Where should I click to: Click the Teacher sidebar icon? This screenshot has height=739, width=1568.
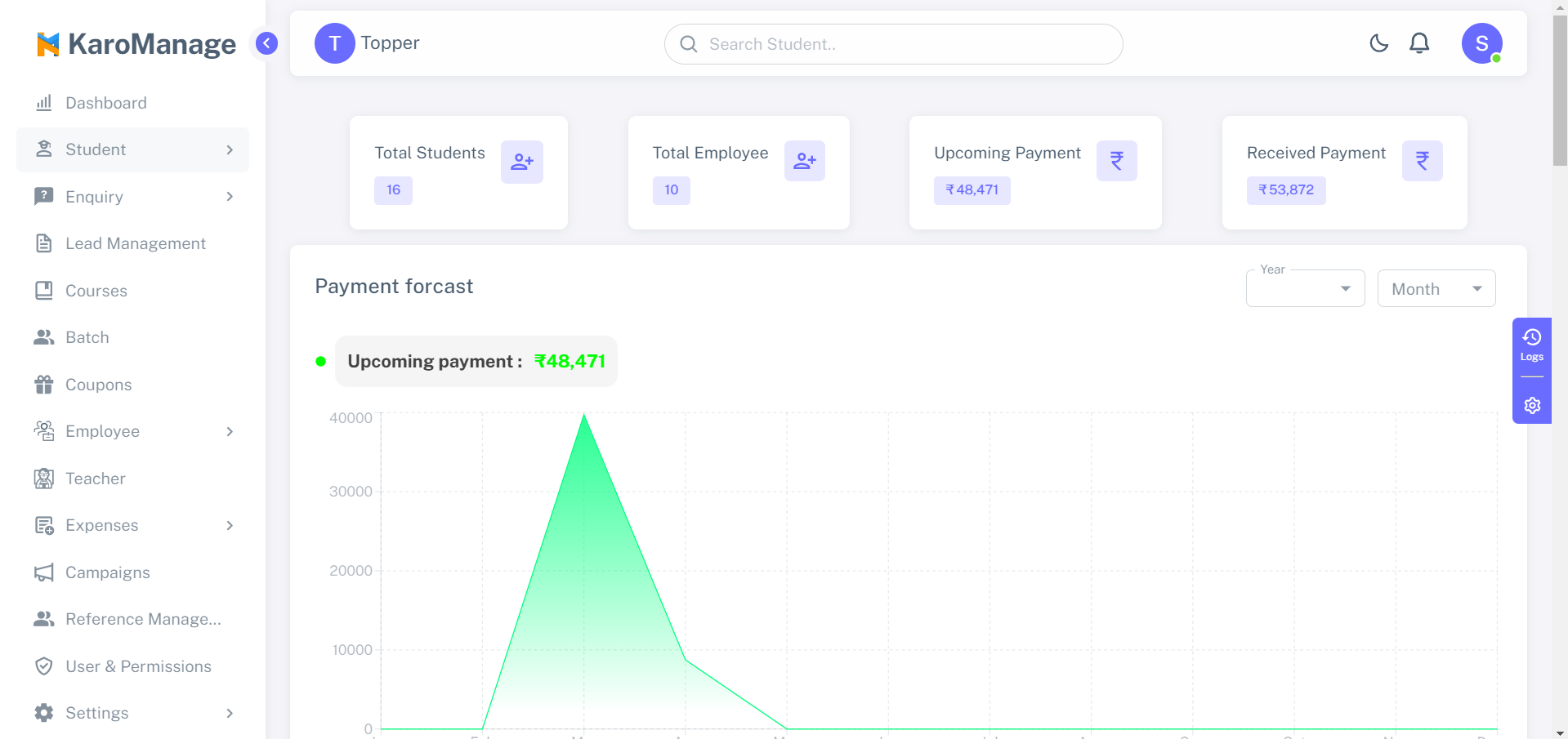44,479
